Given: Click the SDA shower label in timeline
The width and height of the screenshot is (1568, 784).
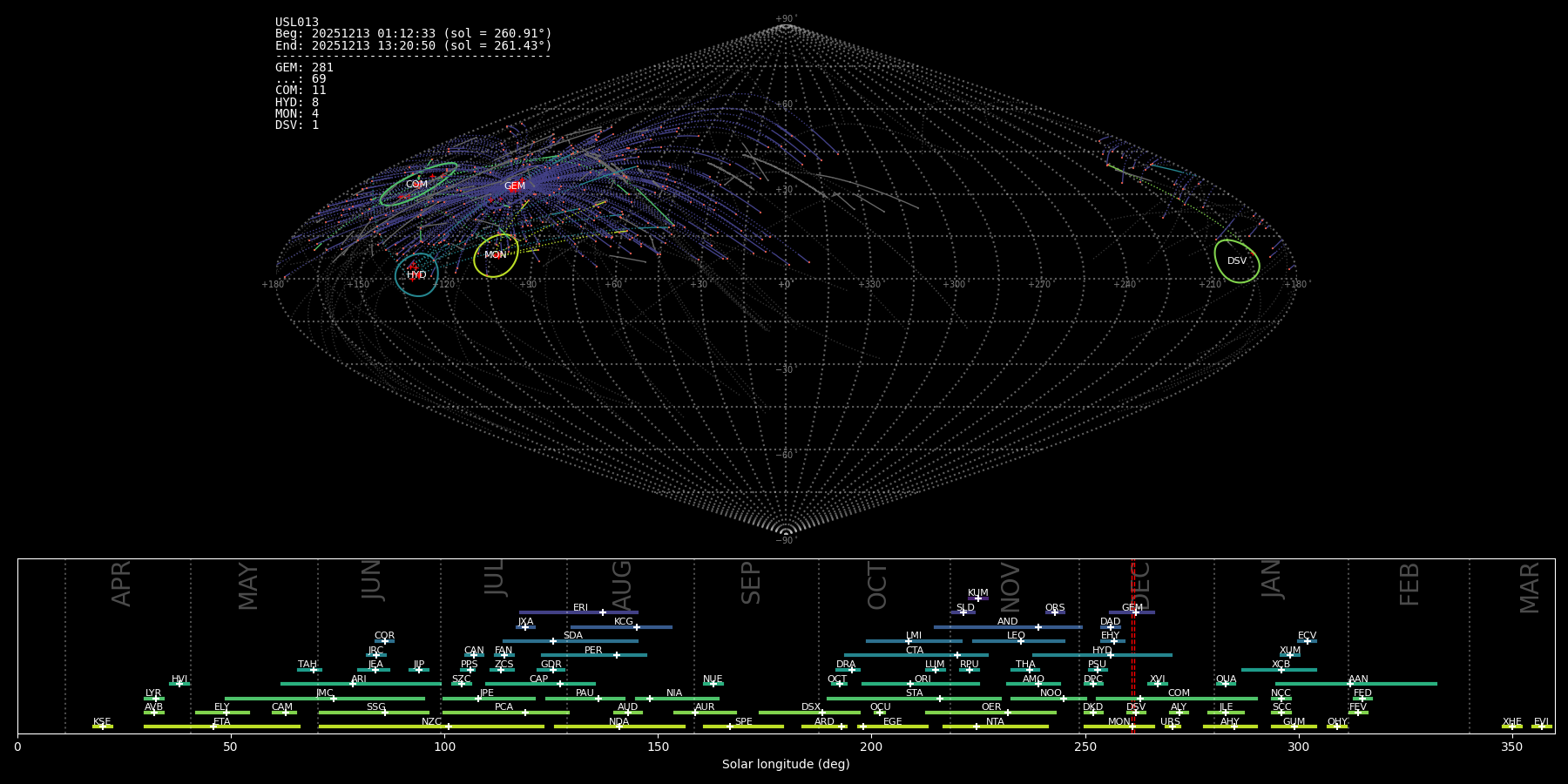Looking at the screenshot, I should tap(573, 636).
